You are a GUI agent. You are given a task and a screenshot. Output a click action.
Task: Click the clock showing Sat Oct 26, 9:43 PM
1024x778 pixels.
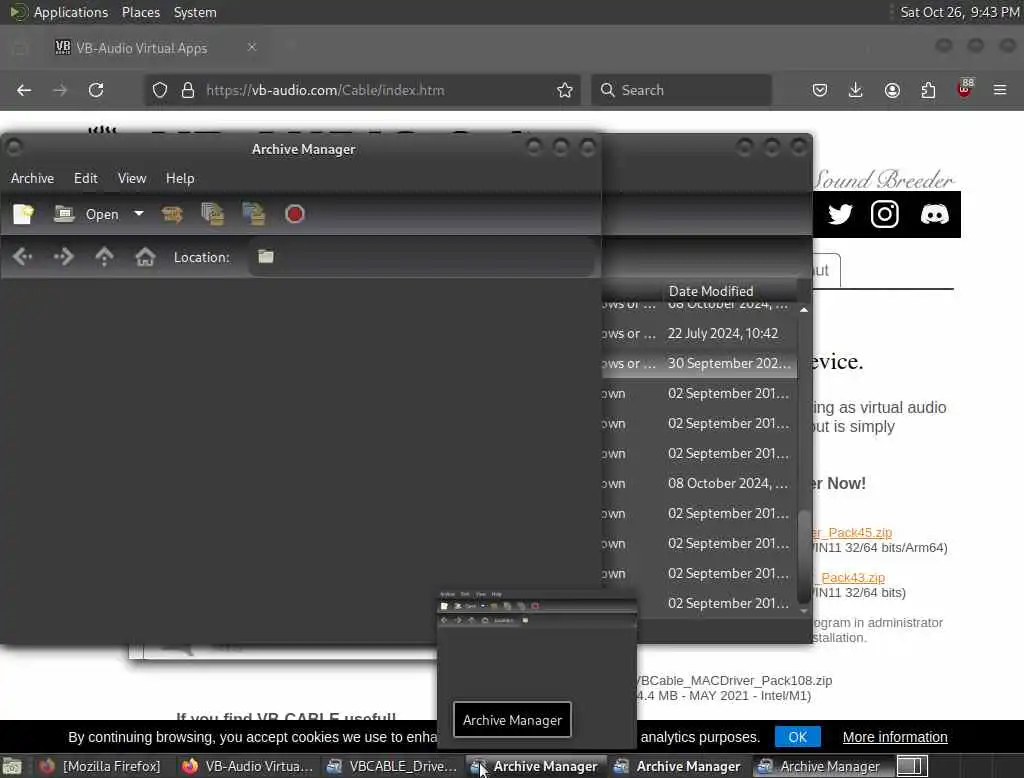959,12
